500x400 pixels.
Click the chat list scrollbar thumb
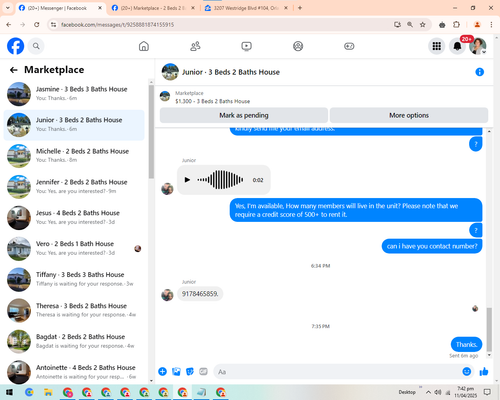click(151, 132)
